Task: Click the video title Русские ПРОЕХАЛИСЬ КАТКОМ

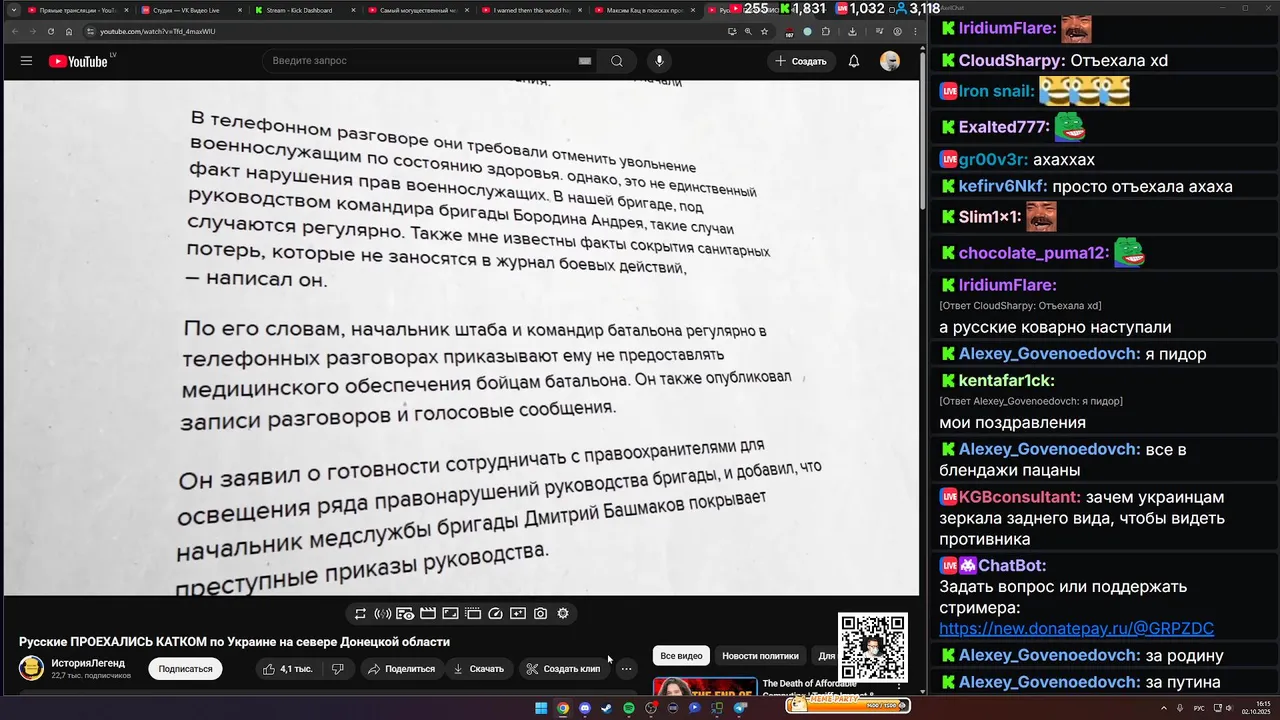Action: click(x=234, y=642)
